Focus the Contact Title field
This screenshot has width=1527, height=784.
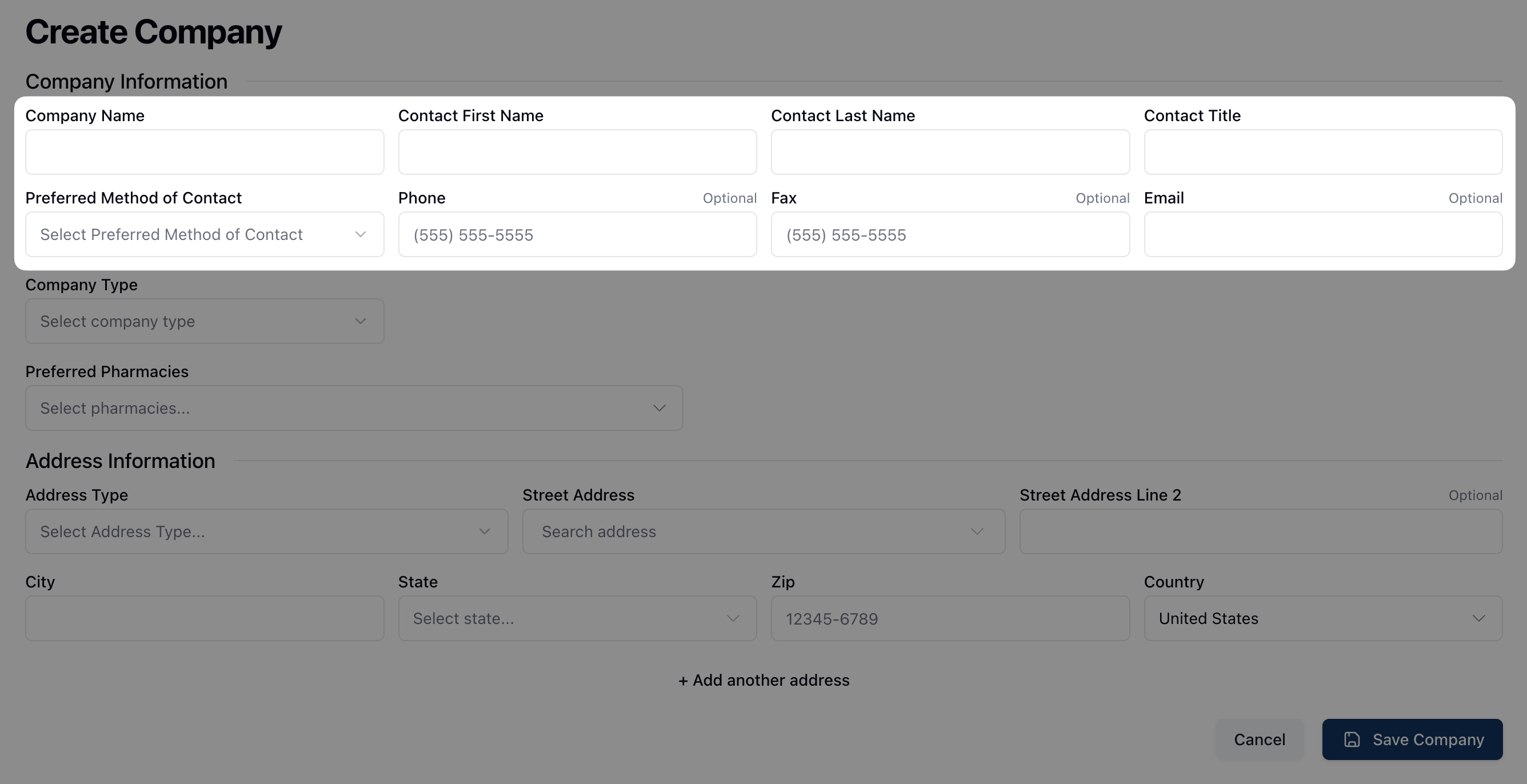[x=1322, y=153]
